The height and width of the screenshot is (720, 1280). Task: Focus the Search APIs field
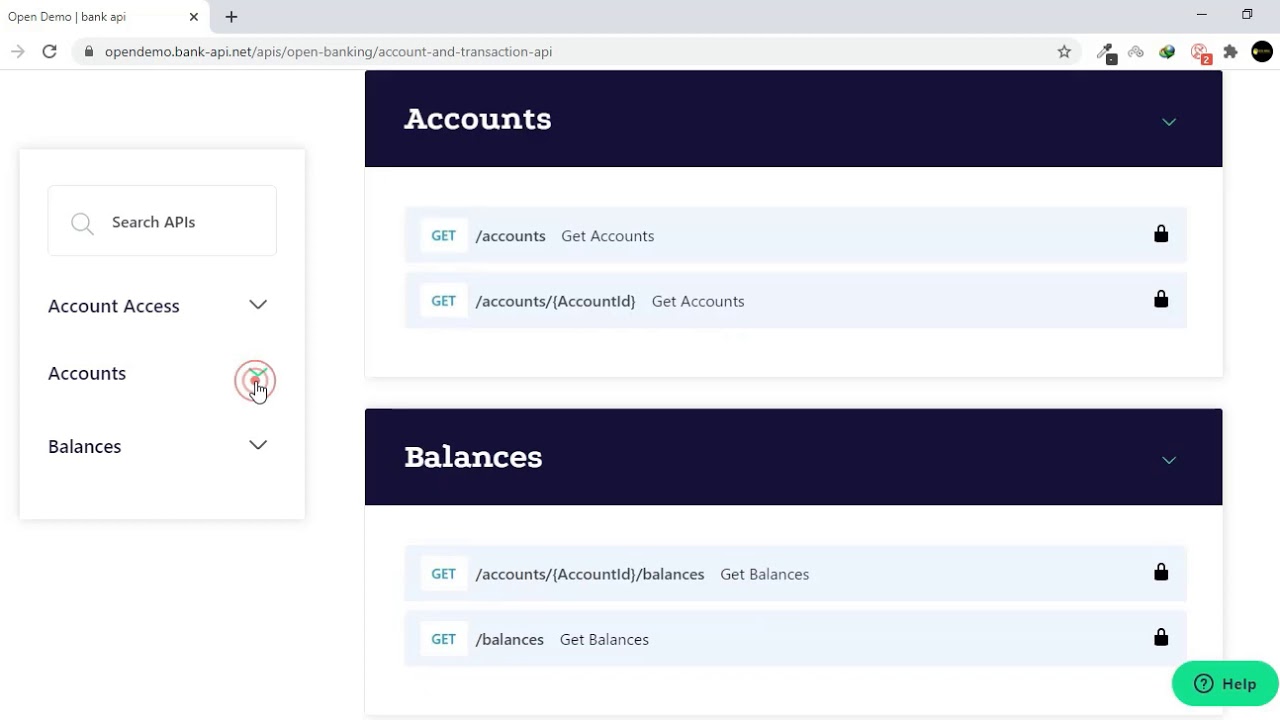pos(162,221)
